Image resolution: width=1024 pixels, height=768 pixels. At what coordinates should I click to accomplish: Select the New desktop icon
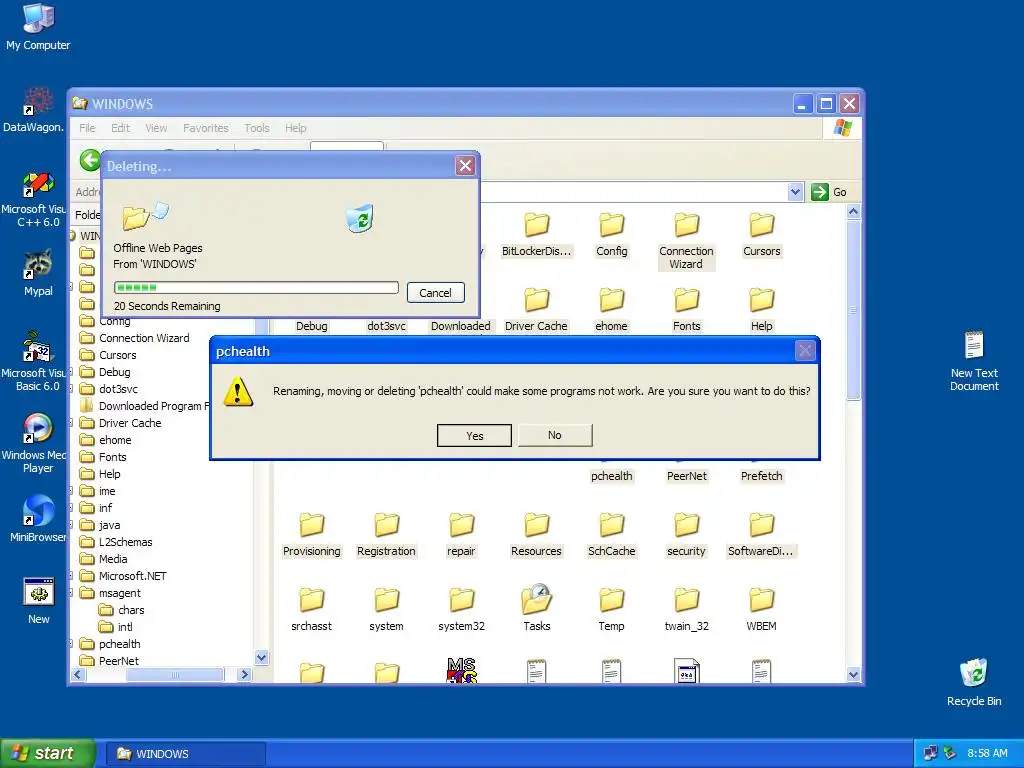coord(39,601)
